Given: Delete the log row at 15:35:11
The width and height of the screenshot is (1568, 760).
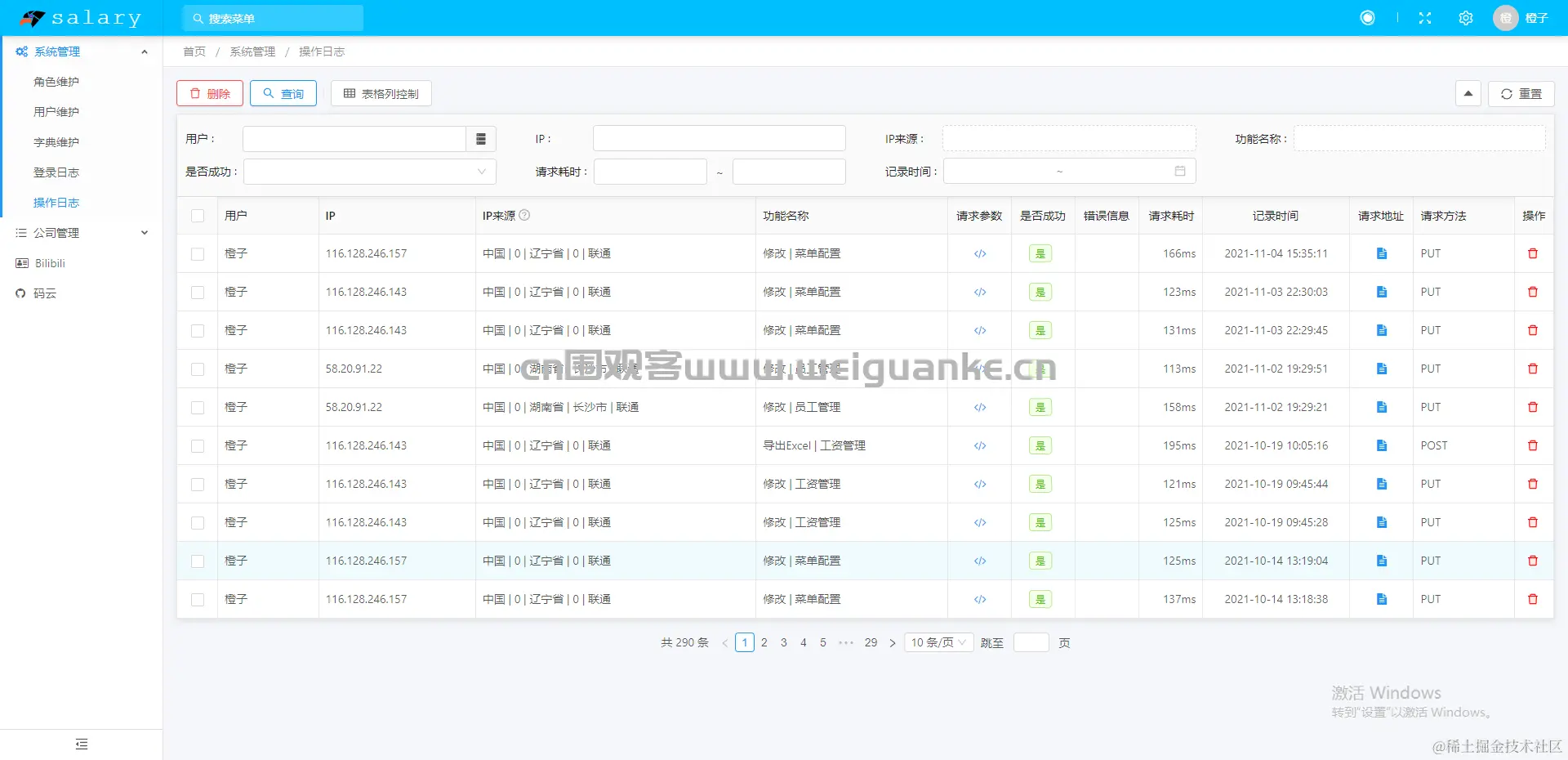Looking at the screenshot, I should tap(1533, 253).
